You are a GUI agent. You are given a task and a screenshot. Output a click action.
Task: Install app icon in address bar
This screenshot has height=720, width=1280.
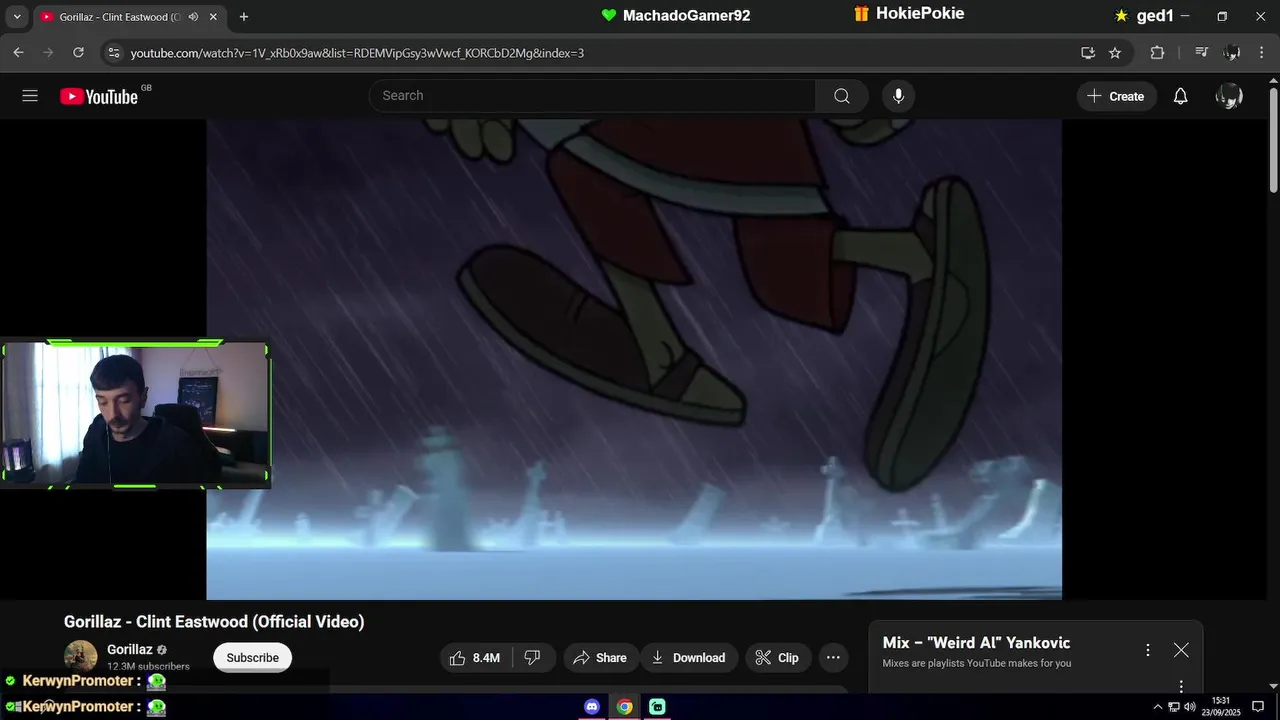1088,52
